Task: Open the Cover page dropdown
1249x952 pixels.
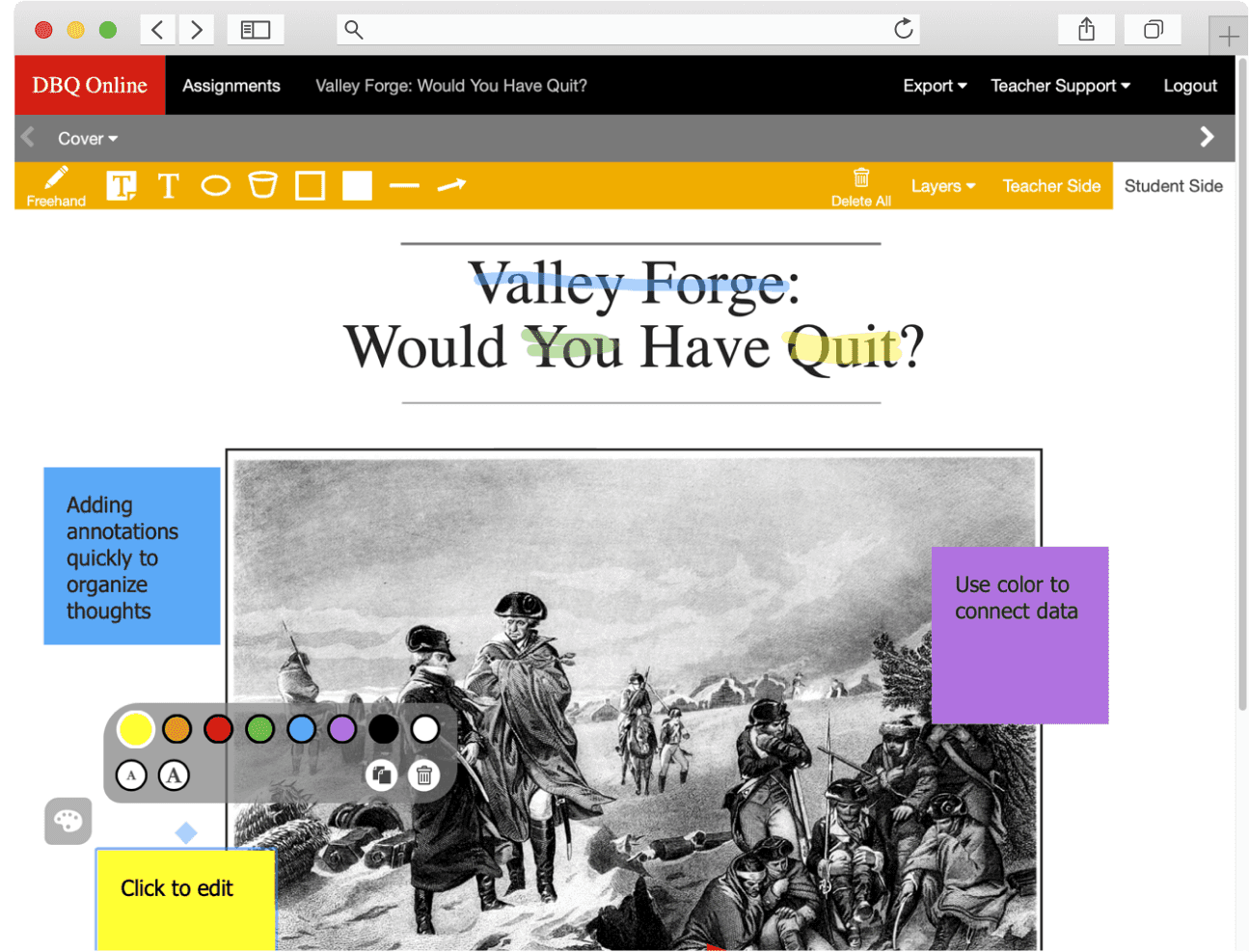Action: tap(88, 139)
